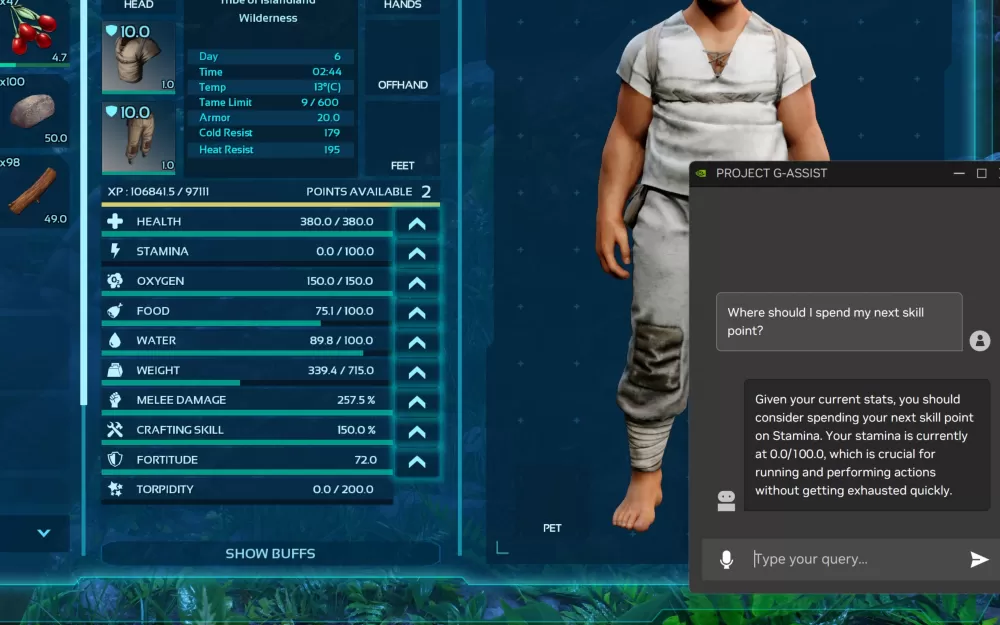Click the Torpidity 0.0 / 200.0 row
1000x625 pixels.
tap(247, 489)
